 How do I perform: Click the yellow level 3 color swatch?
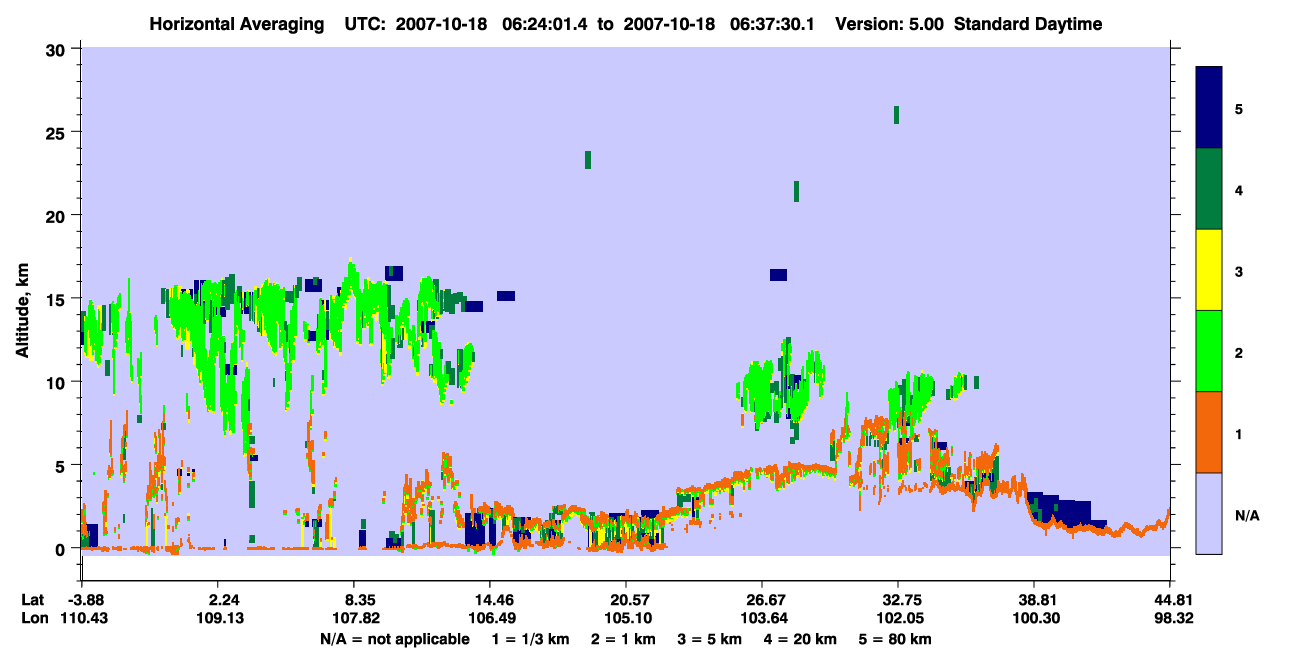[x=1209, y=270]
